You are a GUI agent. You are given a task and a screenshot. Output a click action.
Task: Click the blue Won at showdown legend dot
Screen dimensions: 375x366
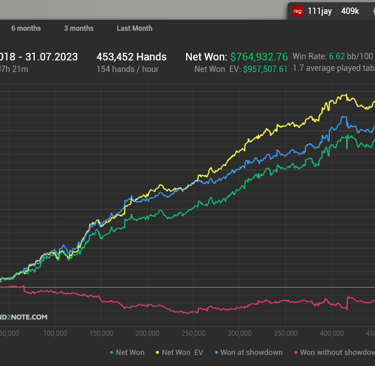[x=216, y=353]
